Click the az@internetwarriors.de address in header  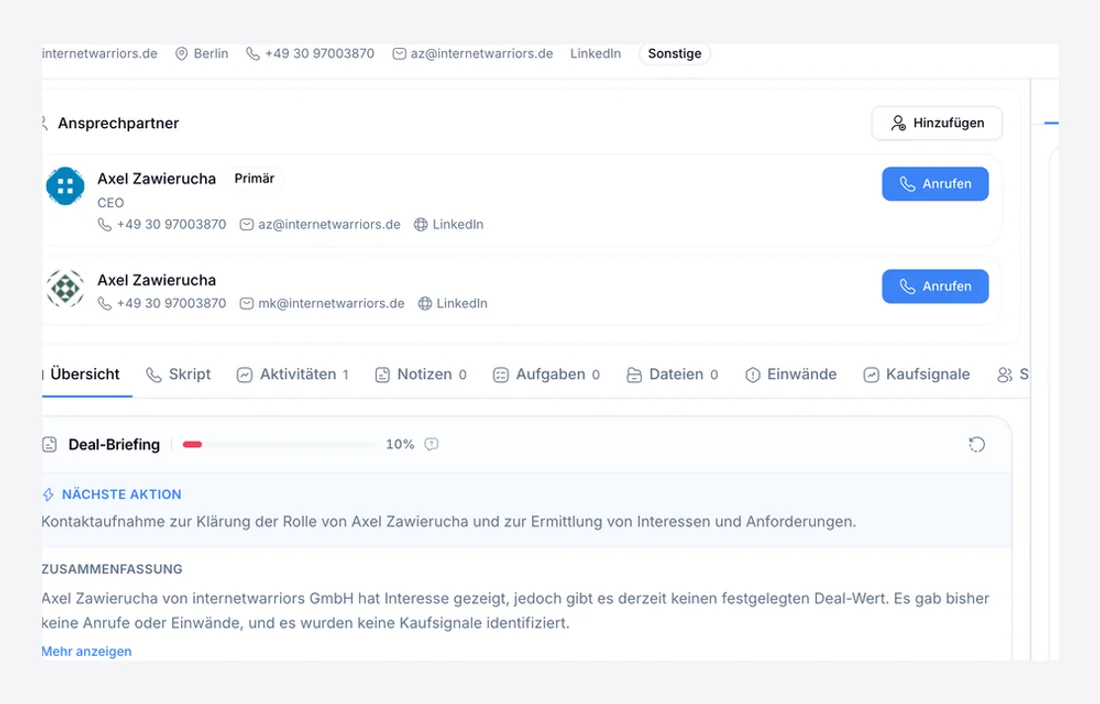[x=481, y=54]
